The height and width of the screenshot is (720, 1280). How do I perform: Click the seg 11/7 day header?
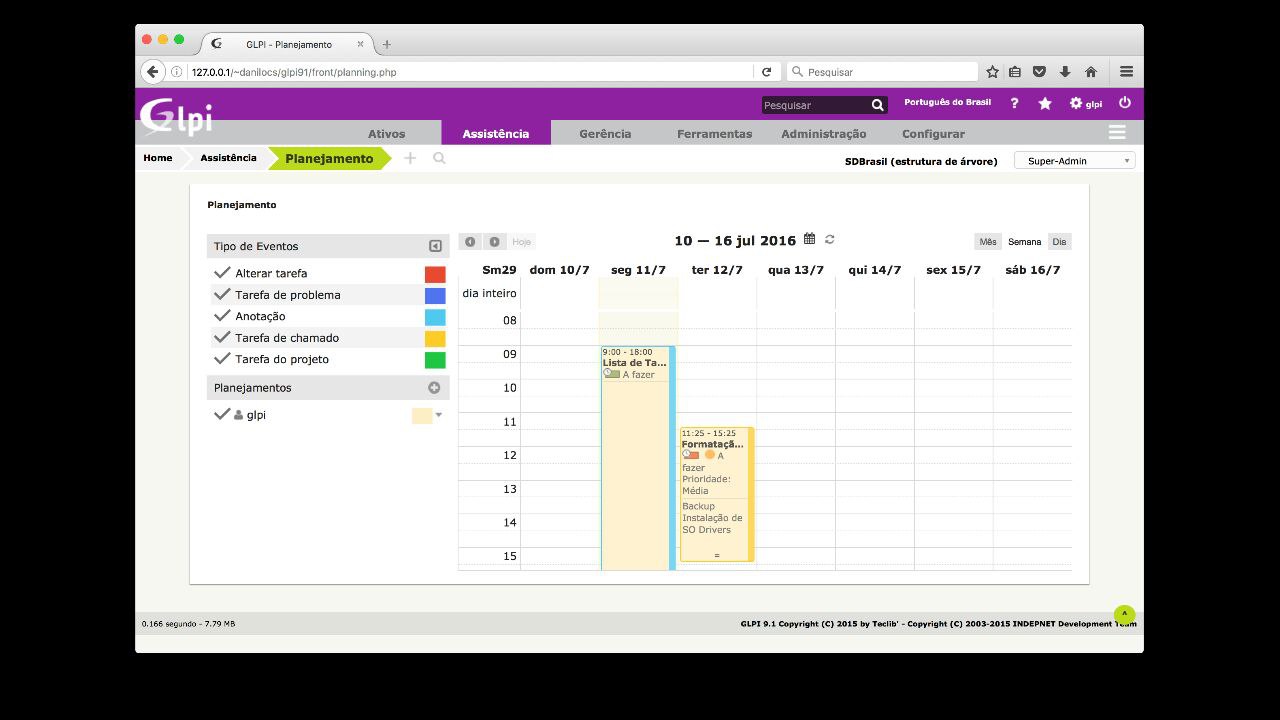point(638,270)
